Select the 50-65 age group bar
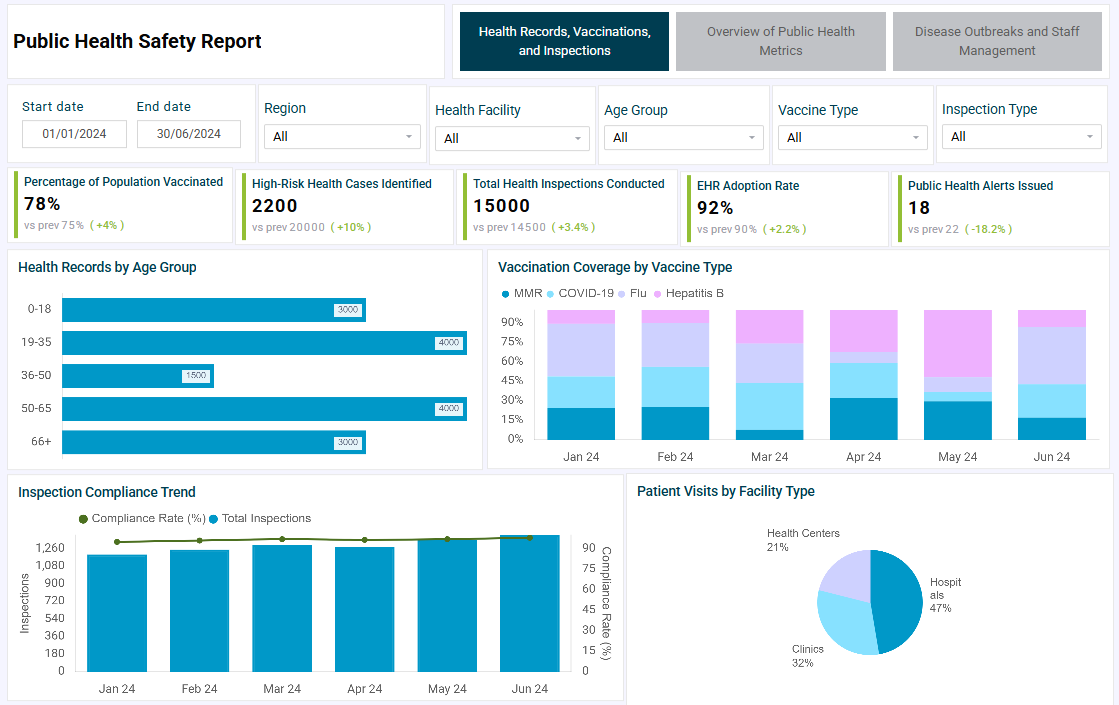 pyautogui.click(x=264, y=409)
